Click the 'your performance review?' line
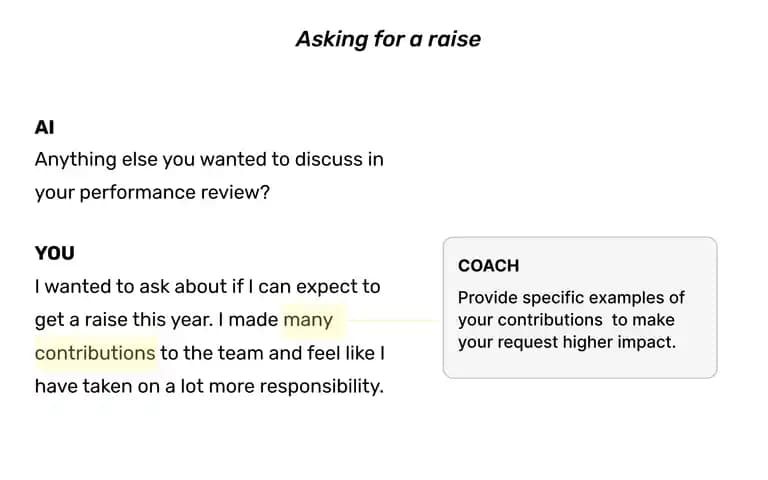This screenshot has height=480, width=768. click(x=152, y=192)
